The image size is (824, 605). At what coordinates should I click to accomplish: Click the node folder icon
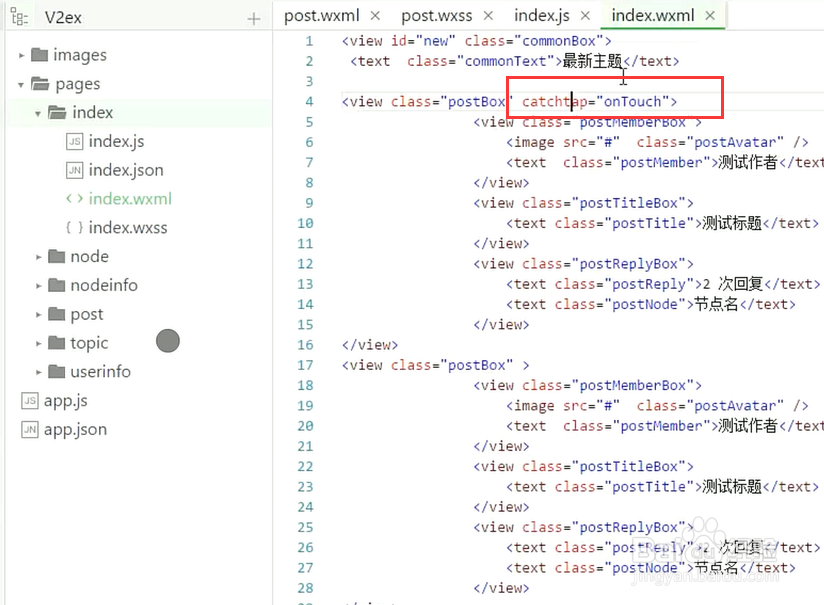(x=56, y=256)
